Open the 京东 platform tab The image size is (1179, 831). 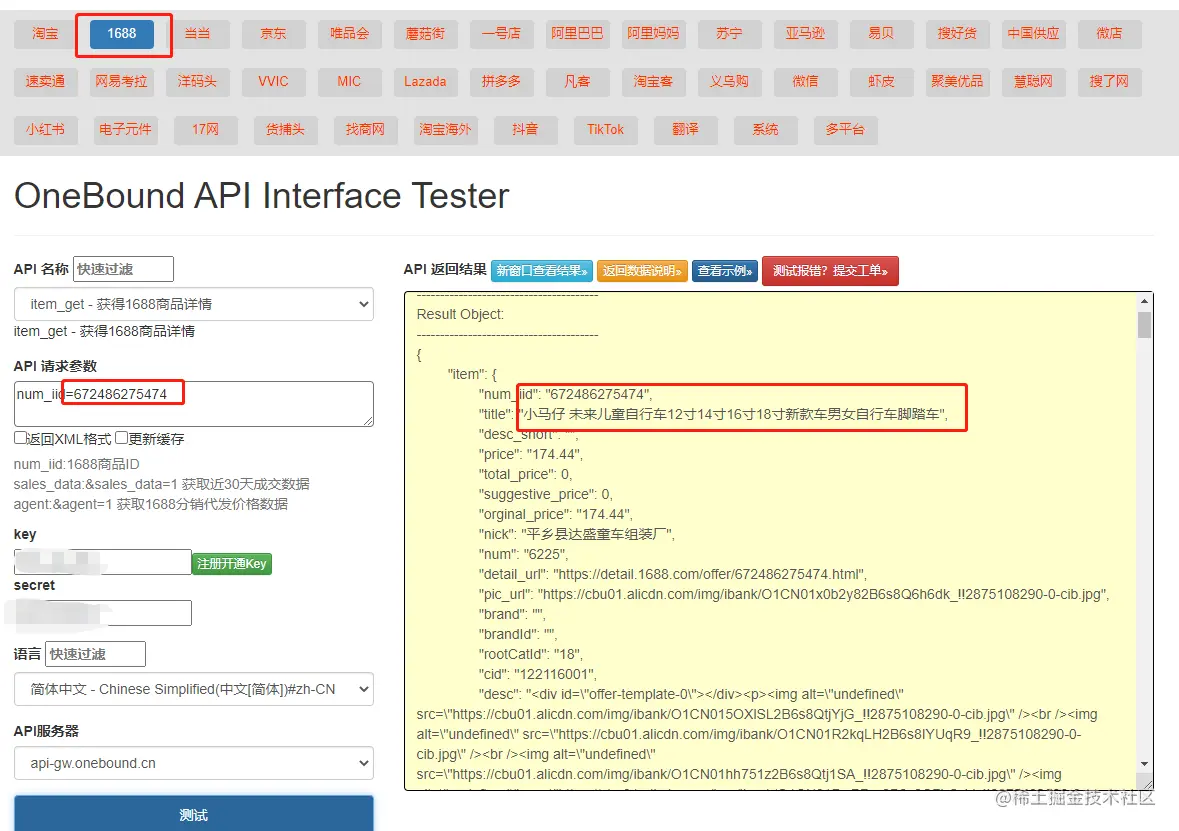pos(274,34)
